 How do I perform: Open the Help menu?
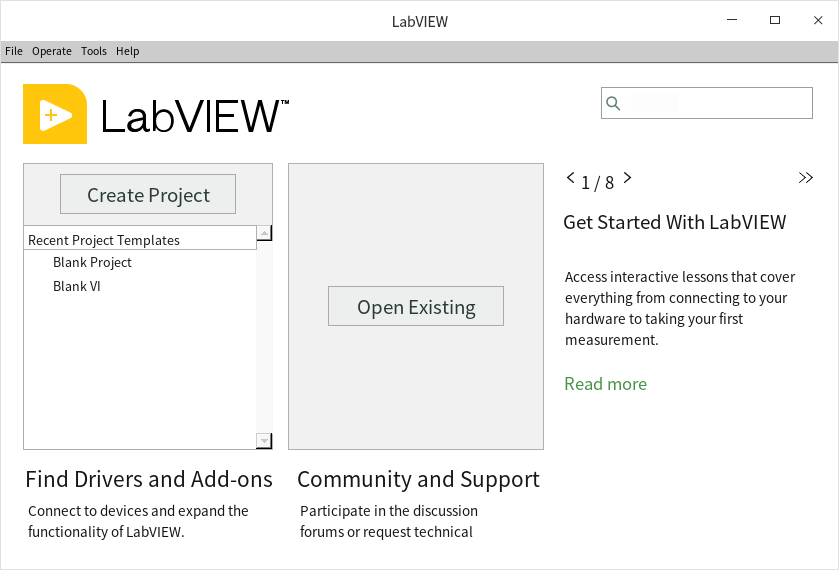click(x=128, y=51)
